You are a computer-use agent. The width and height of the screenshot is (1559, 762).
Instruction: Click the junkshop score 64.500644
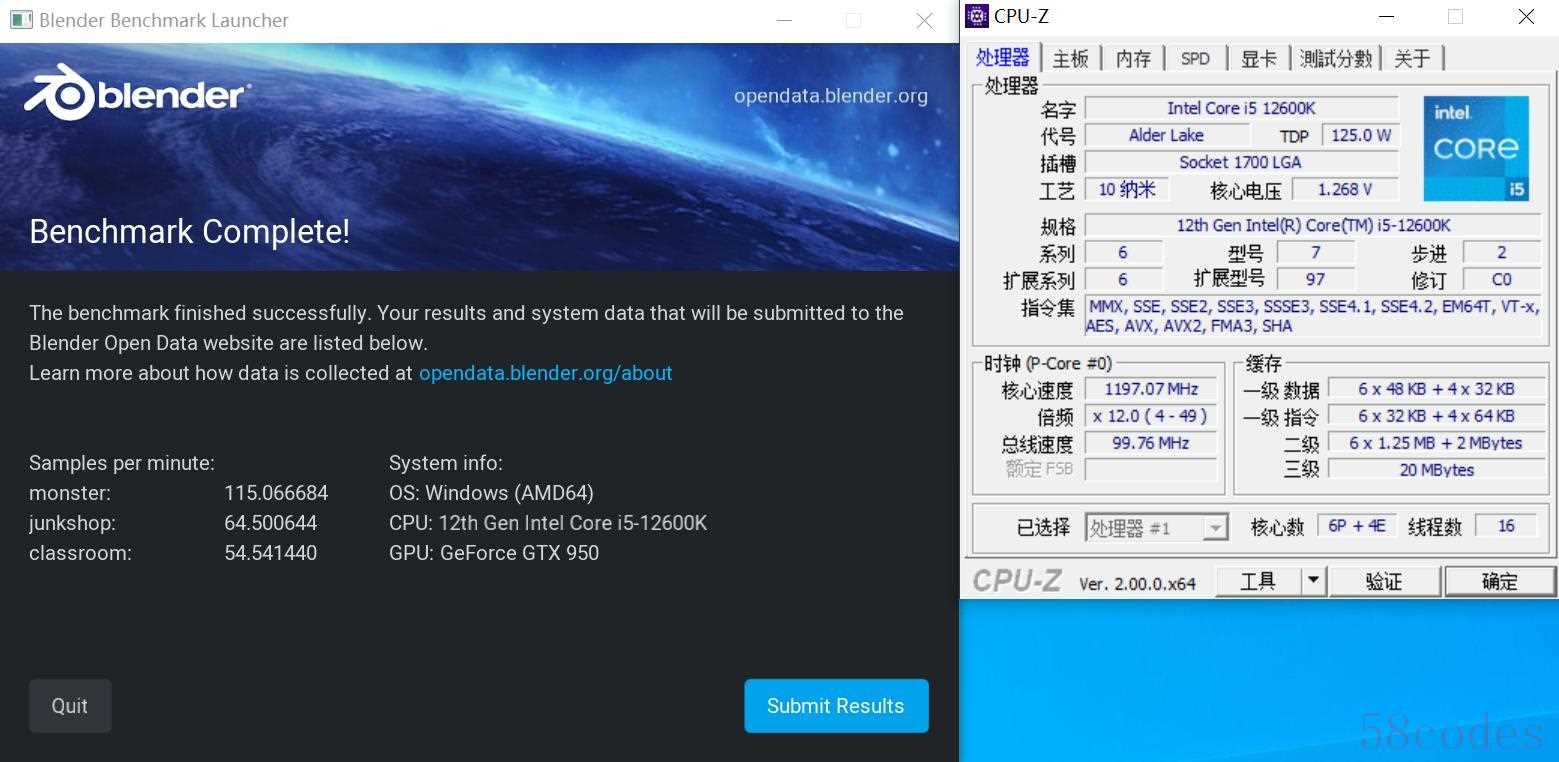pyautogui.click(x=271, y=523)
